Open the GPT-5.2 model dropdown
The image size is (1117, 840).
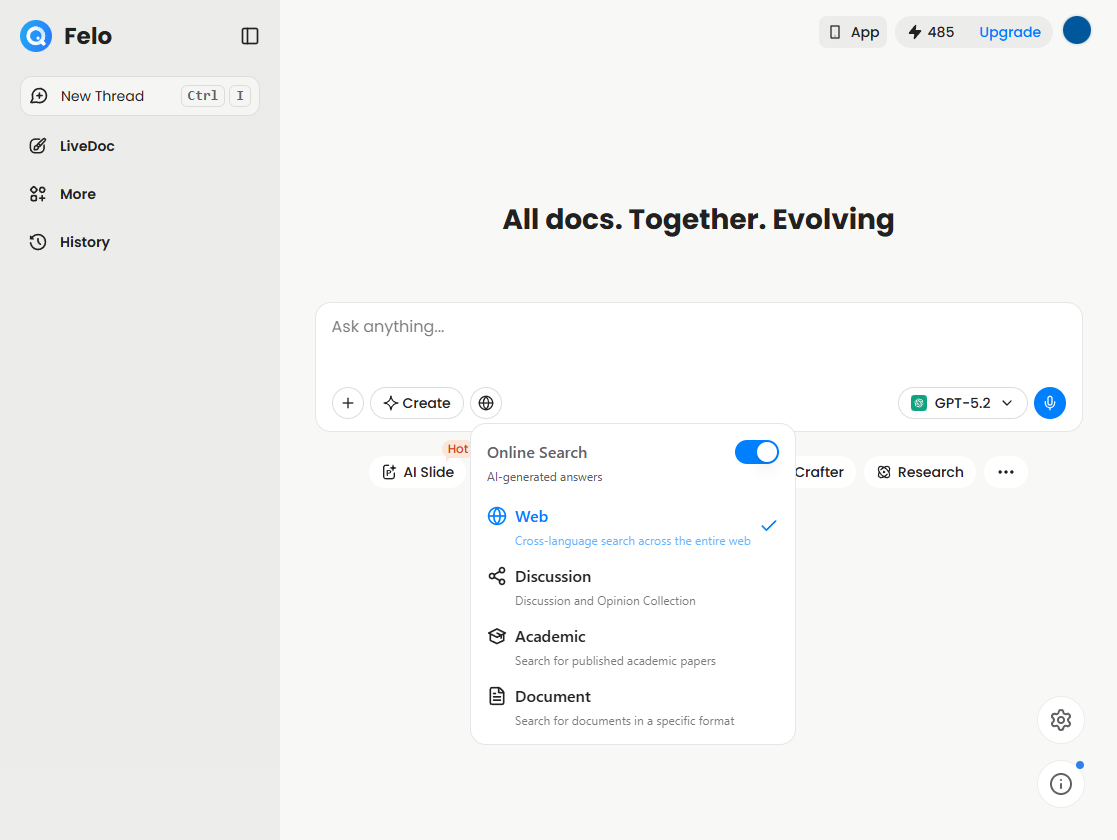[962, 402]
